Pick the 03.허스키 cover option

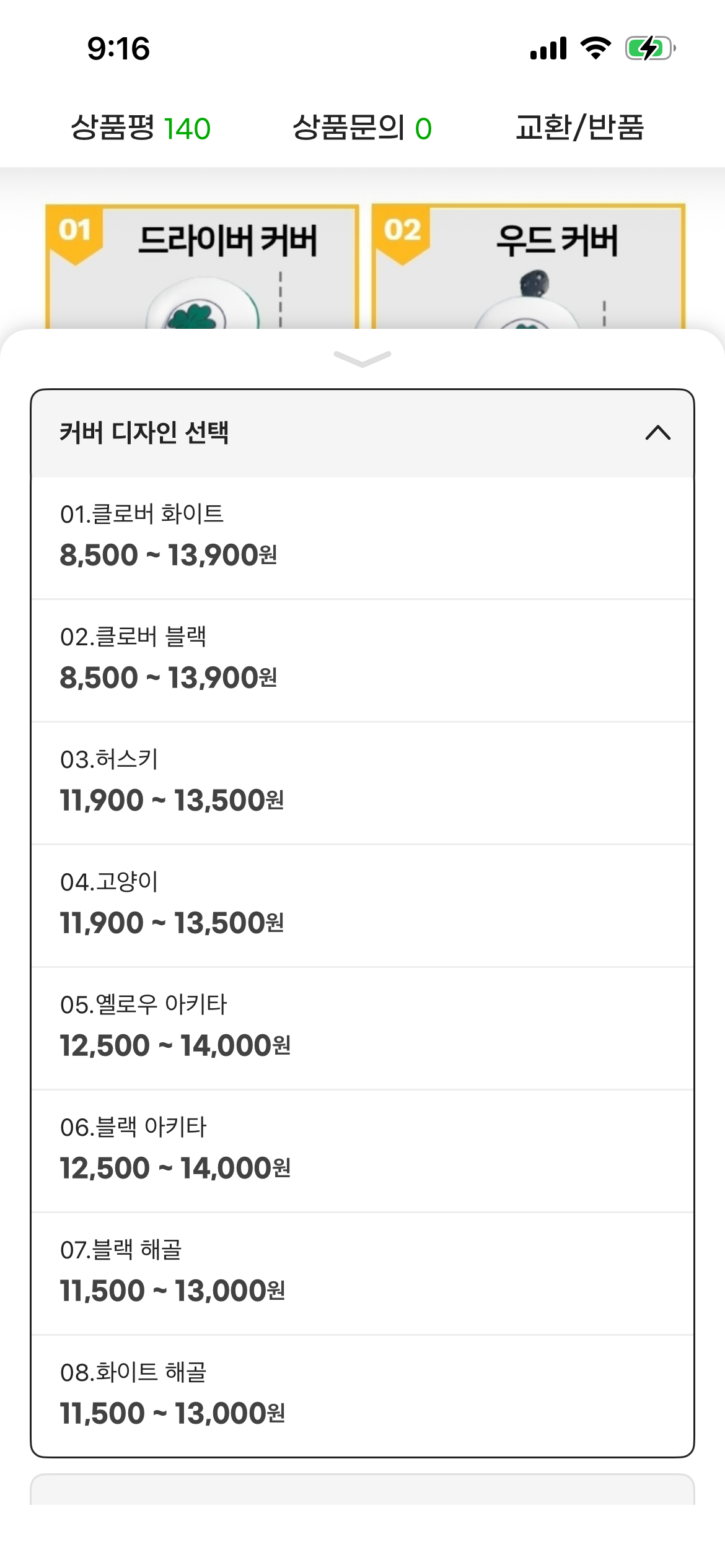[362, 782]
